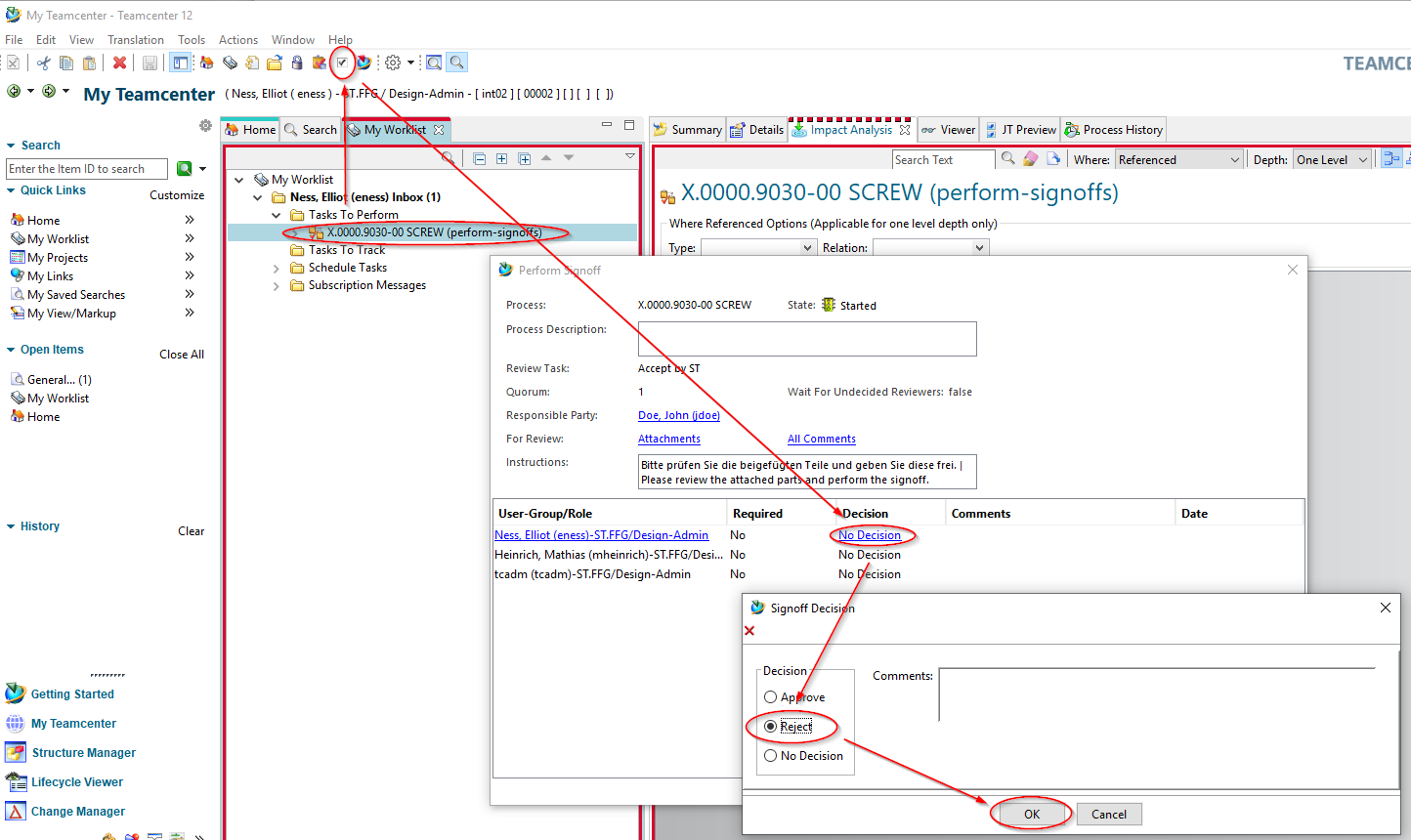The image size is (1411, 840).
Task: Click the export page icon in Impact Analysis
Action: 1053,158
